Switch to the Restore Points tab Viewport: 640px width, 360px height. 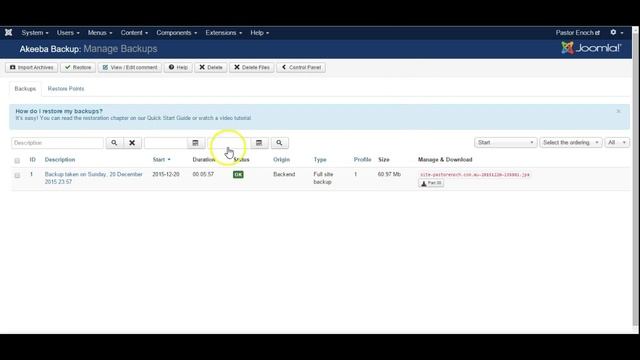[x=66, y=89]
